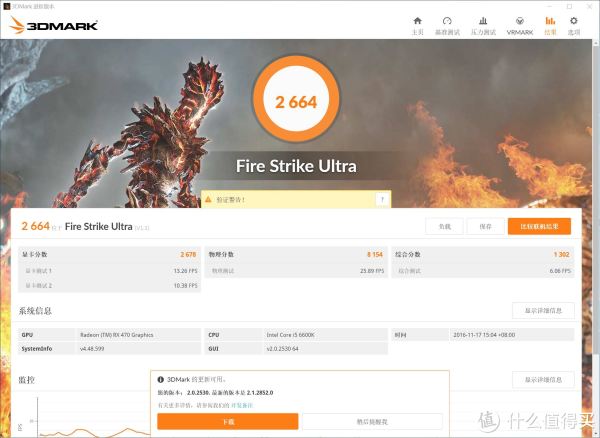Open the Benchmarks speedometer tab
Screen dimensions: 600x438
tap(447, 26)
